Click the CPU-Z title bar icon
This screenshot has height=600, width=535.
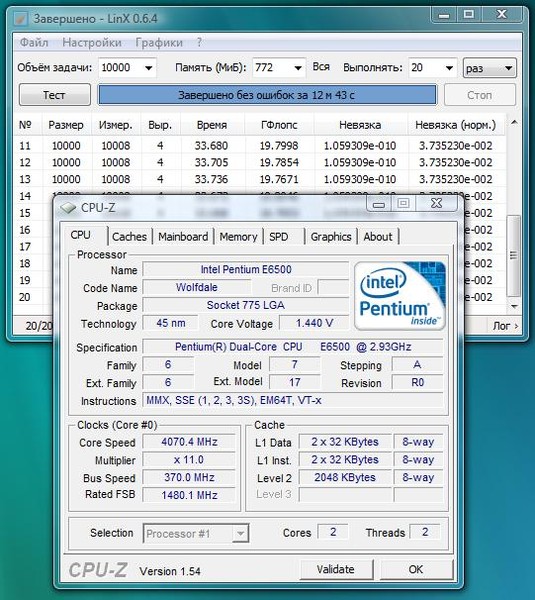pos(68,208)
